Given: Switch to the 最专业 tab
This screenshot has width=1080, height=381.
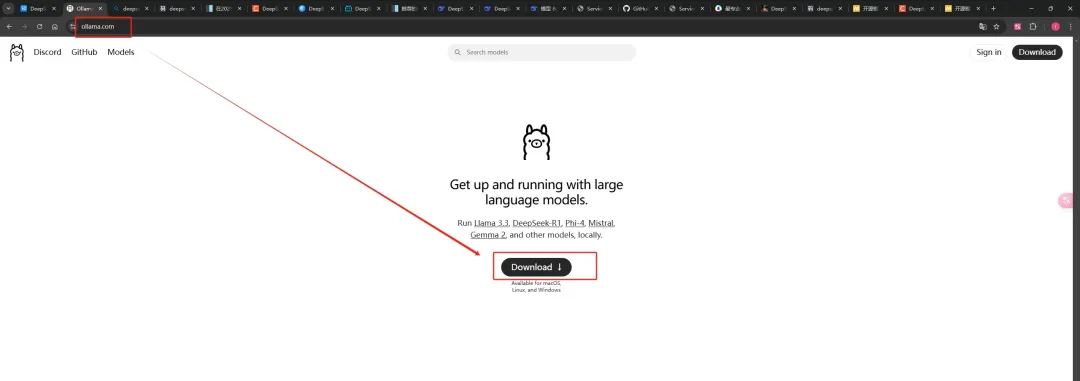Looking at the screenshot, I should (x=734, y=8).
